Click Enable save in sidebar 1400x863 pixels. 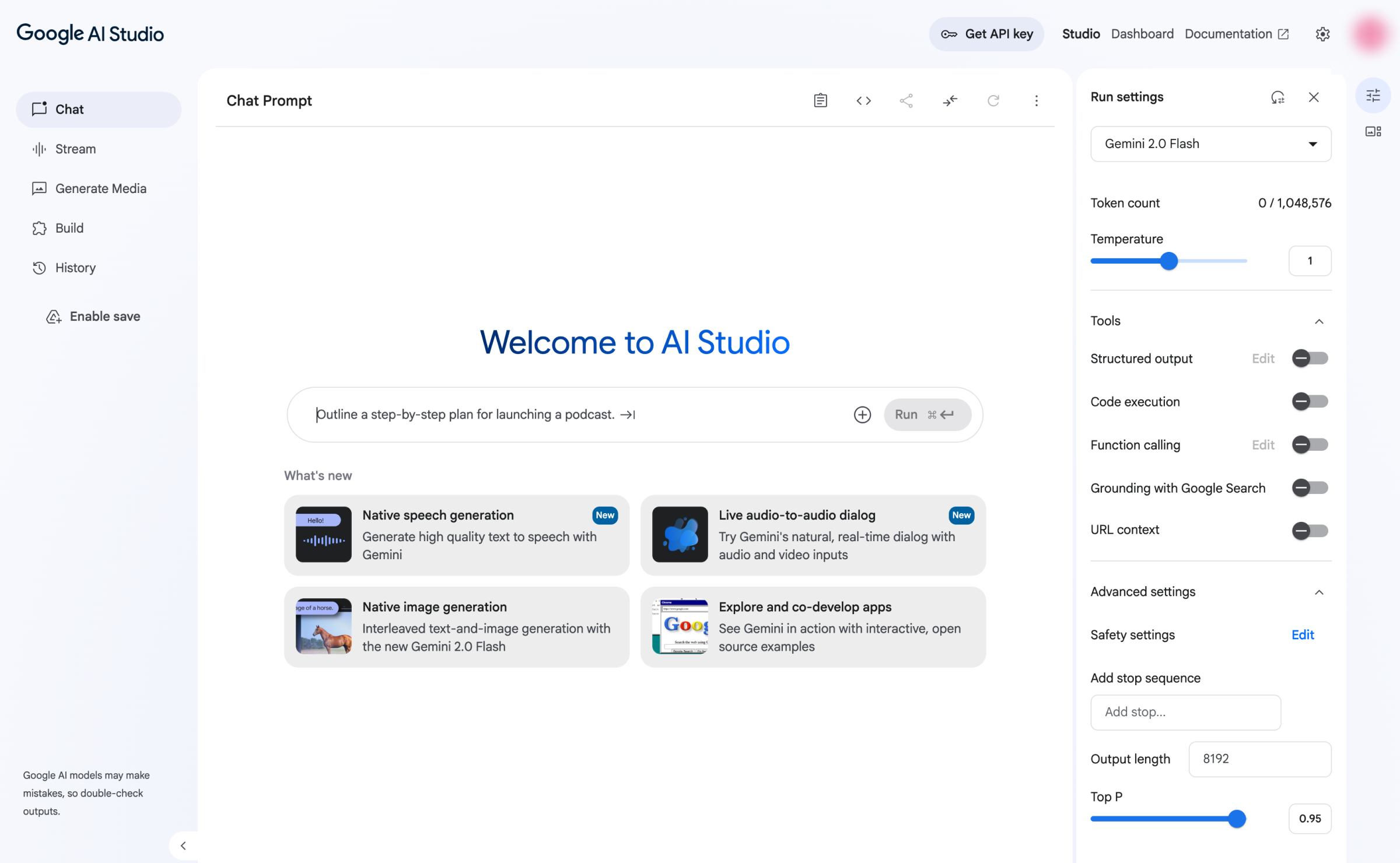[93, 316]
